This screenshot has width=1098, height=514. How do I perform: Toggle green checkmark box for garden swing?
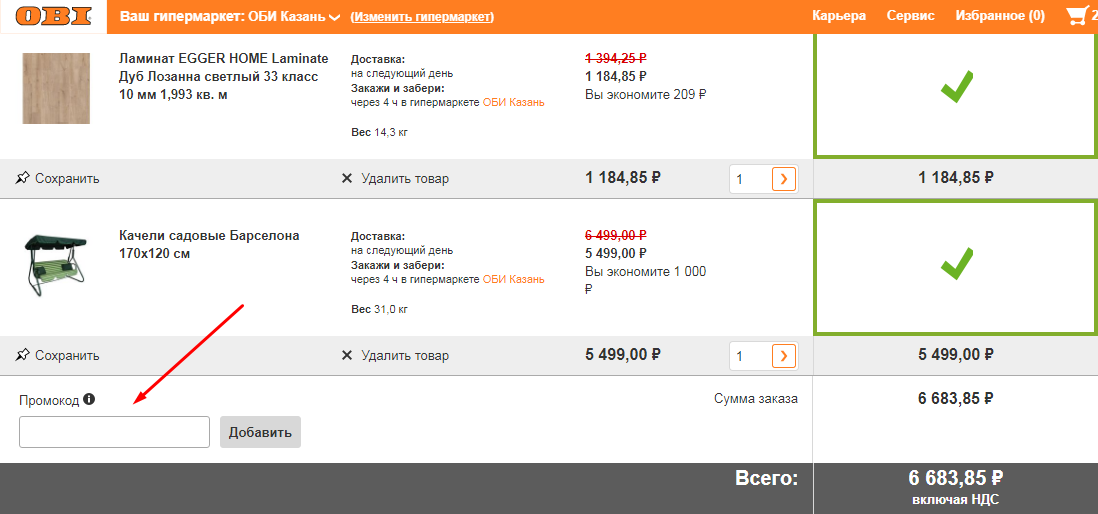[x=957, y=268]
